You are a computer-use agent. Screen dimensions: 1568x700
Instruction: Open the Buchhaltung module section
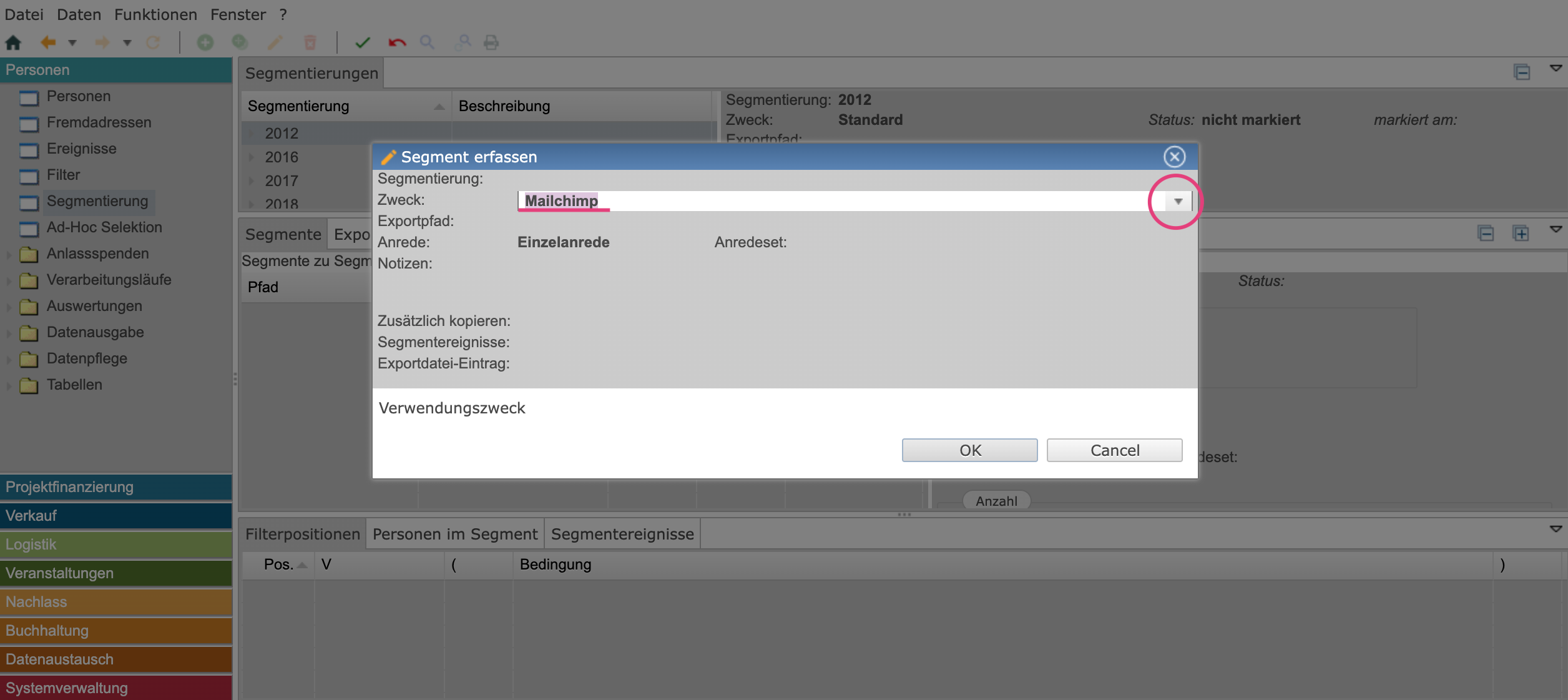click(x=116, y=630)
